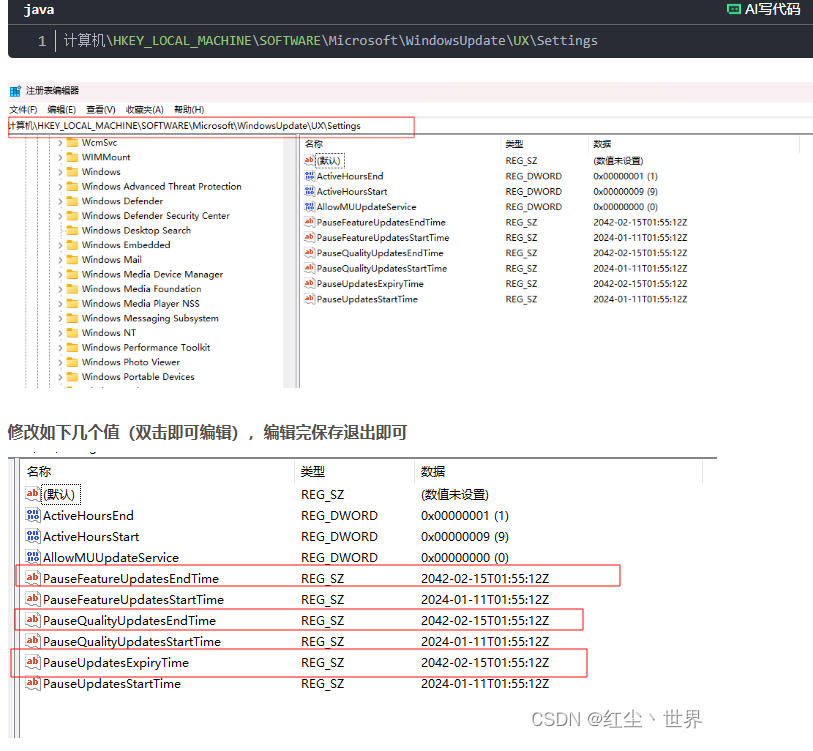
Task: Click the PauseQualityUpdatesEndTime string icon in the lower list
Action: point(32,620)
